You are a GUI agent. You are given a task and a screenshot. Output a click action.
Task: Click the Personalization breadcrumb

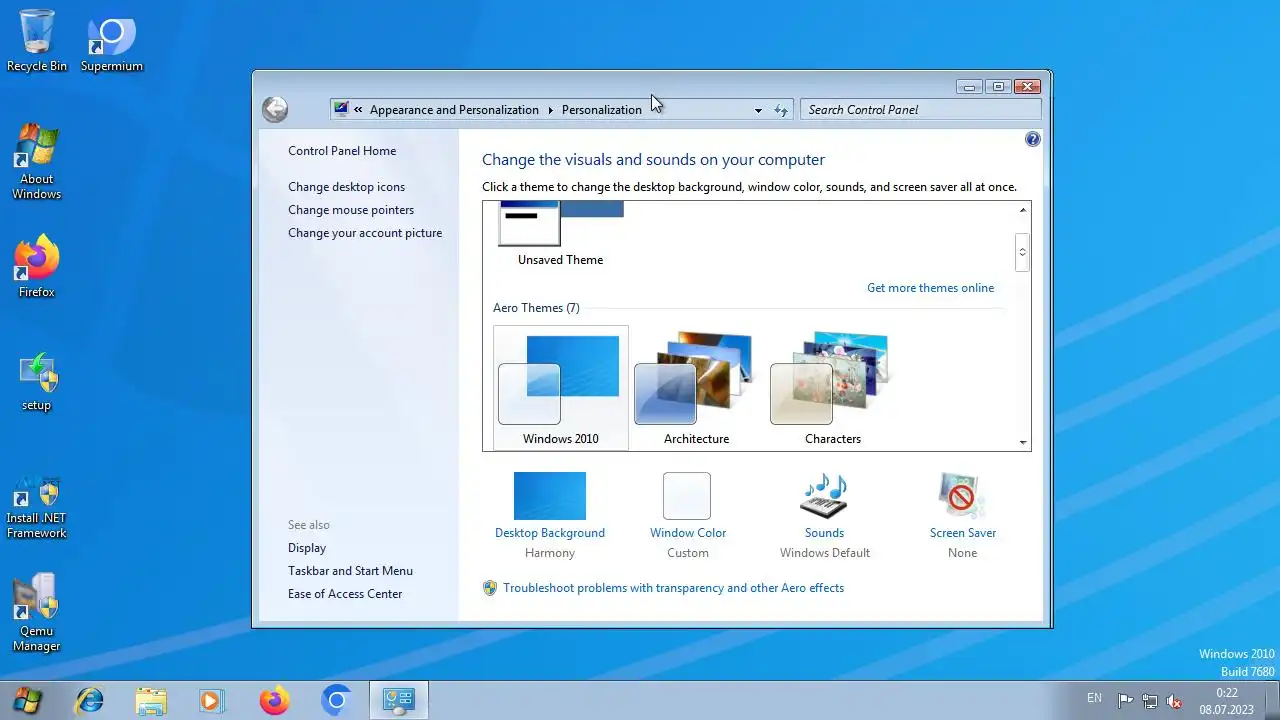coord(602,110)
